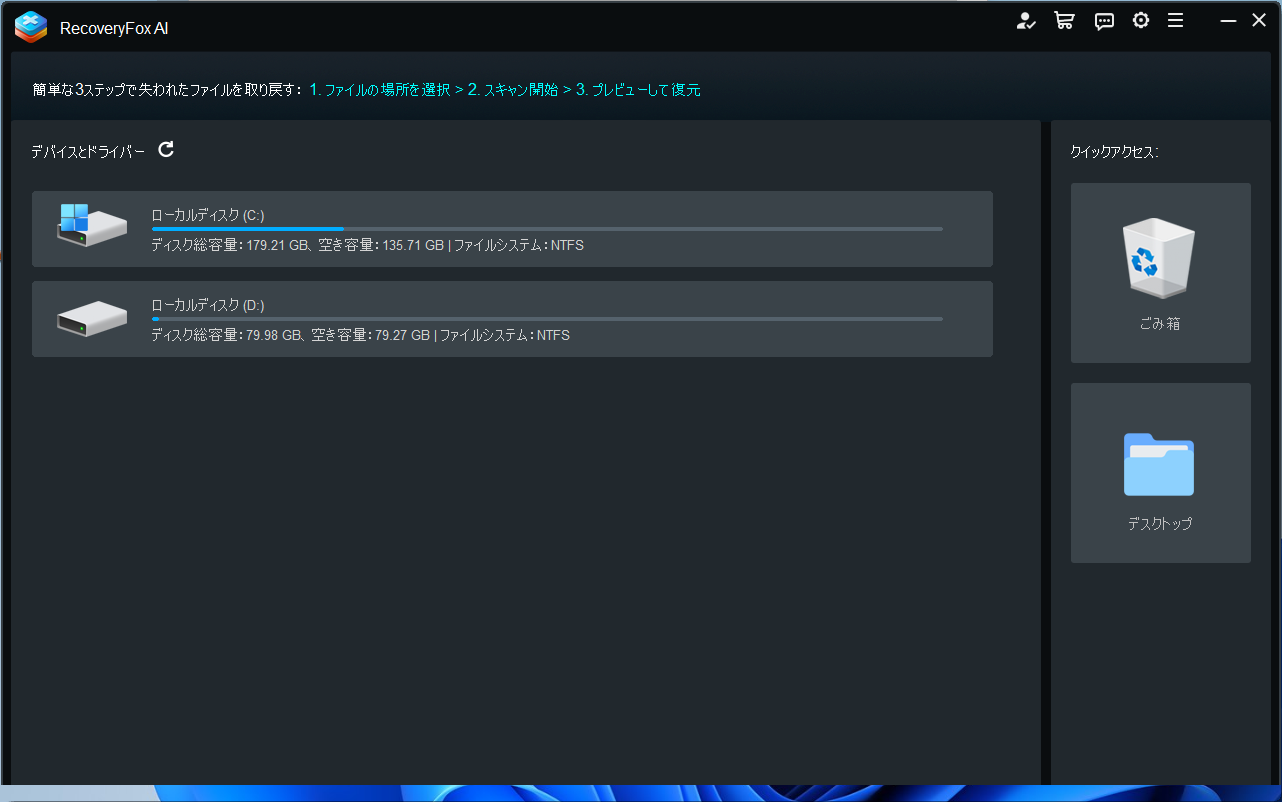
Task: Click the ローカルディスク (D:) label
Action: (208, 305)
